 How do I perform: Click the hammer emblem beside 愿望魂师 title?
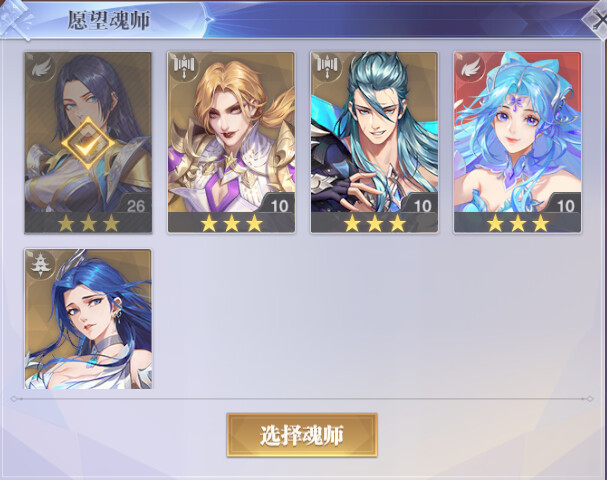pos(15,19)
